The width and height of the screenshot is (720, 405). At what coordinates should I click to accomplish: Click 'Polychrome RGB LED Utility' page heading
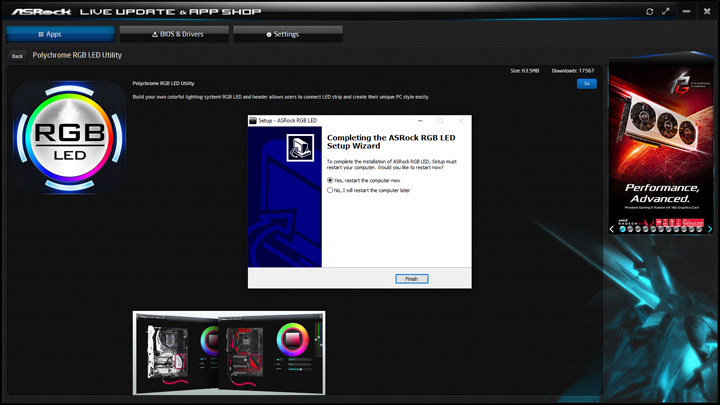pyautogui.click(x=77, y=55)
